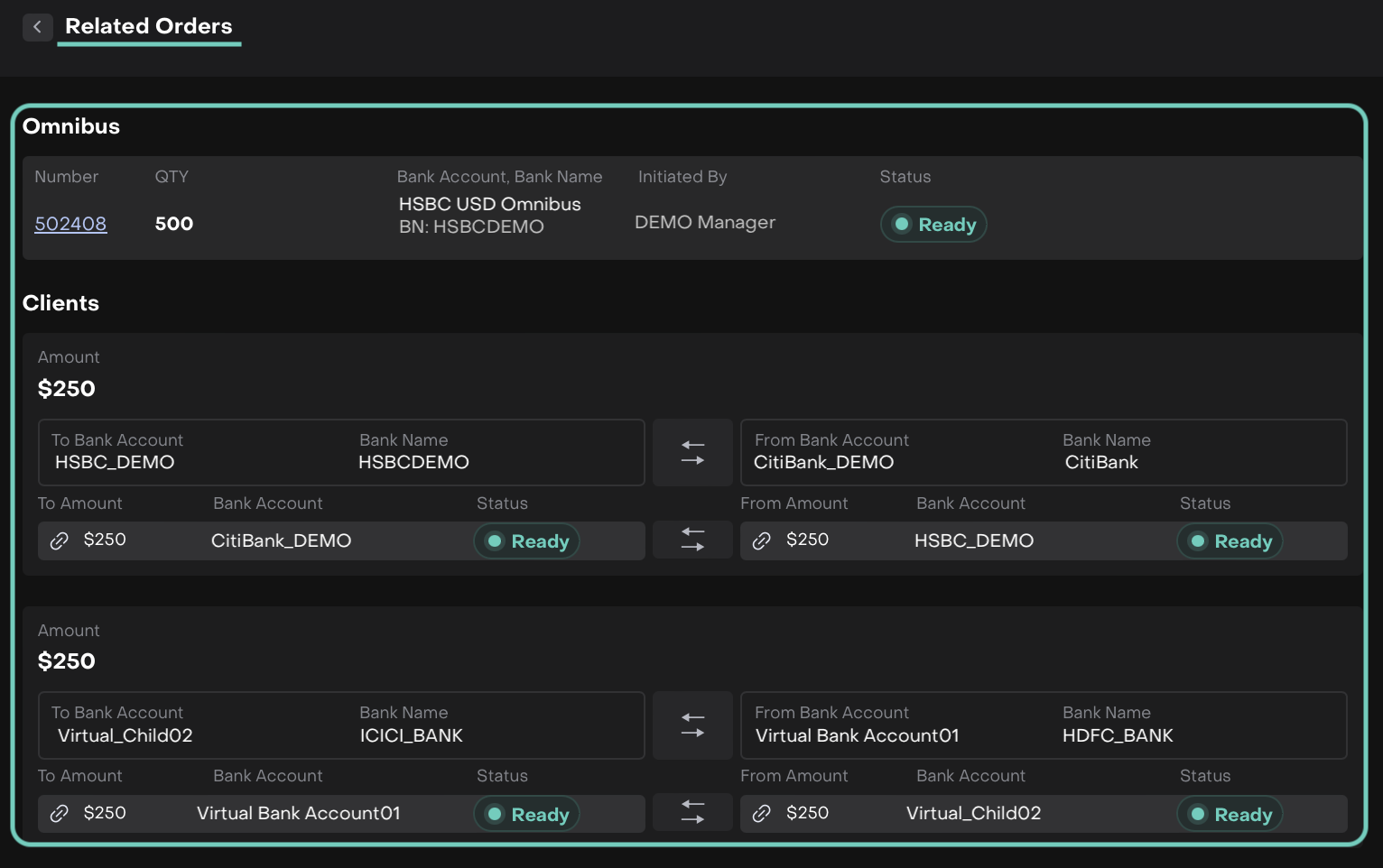Click the Omnibus Ready status badge
Image resolution: width=1383 pixels, height=868 pixels.
click(933, 225)
